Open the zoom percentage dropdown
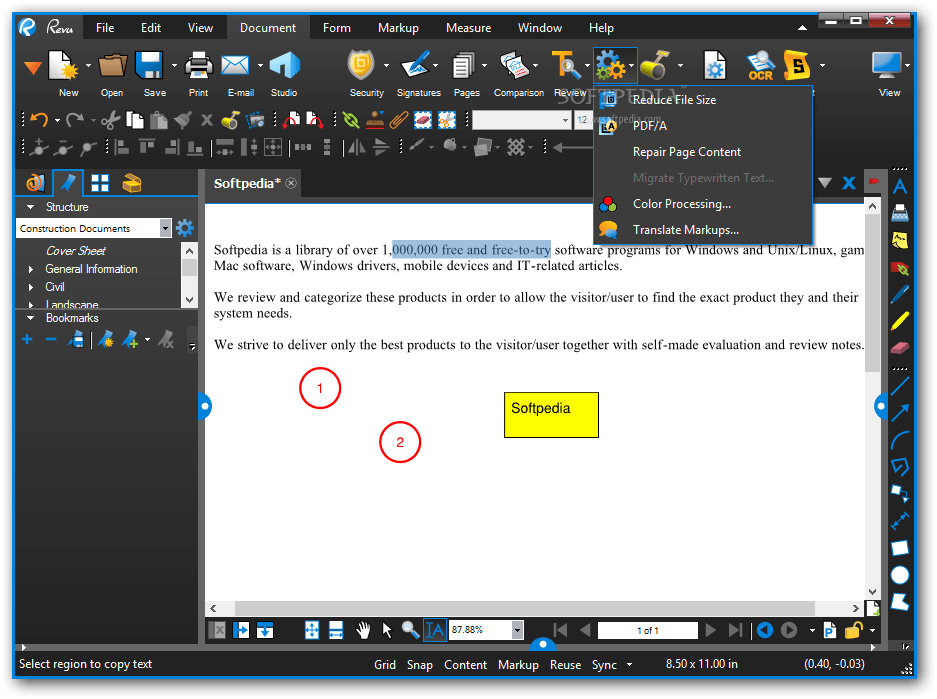This screenshot has height=699, width=937. 516,630
